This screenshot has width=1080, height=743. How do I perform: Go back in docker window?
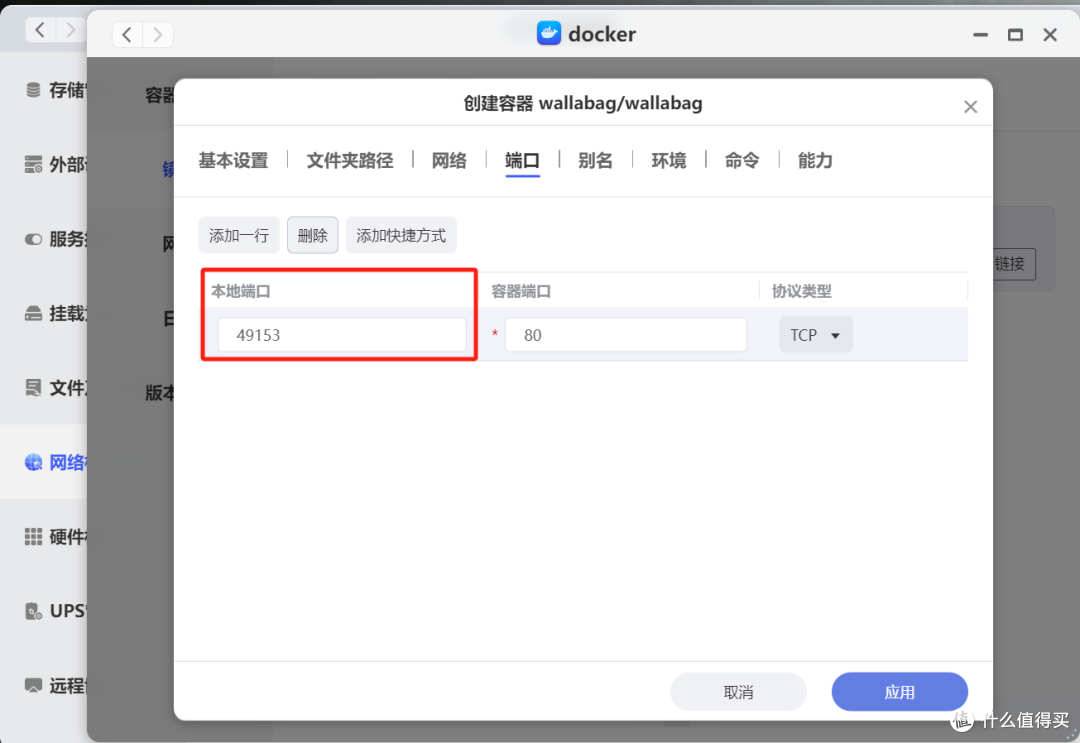127,34
